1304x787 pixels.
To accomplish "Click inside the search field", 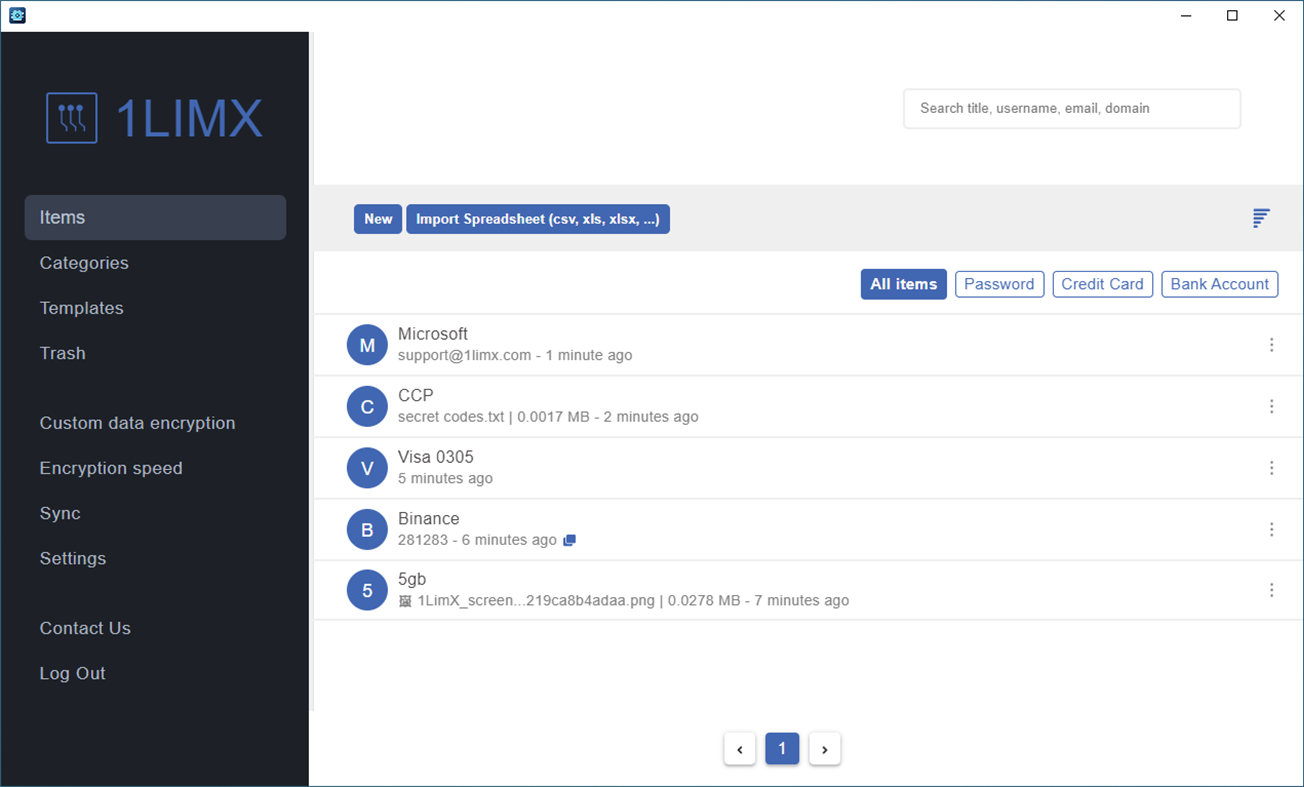I will click(x=1071, y=108).
